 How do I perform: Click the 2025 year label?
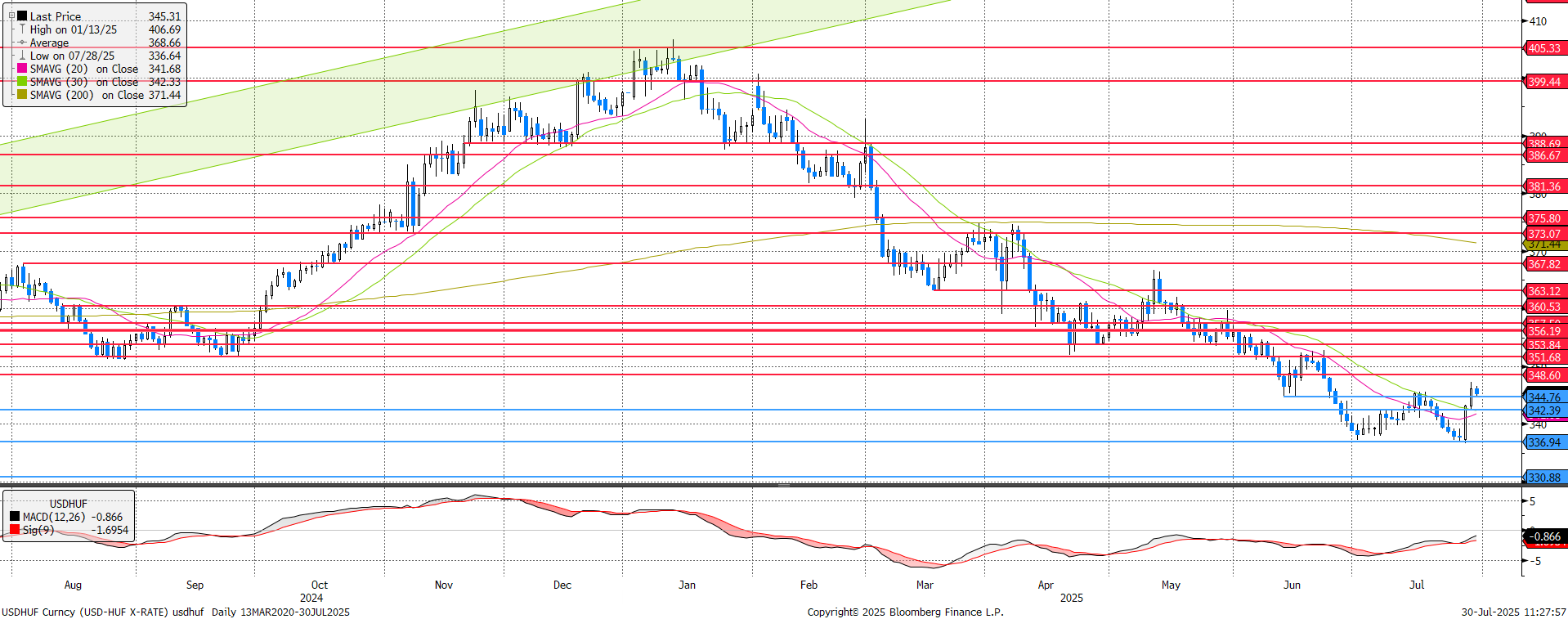(1072, 598)
